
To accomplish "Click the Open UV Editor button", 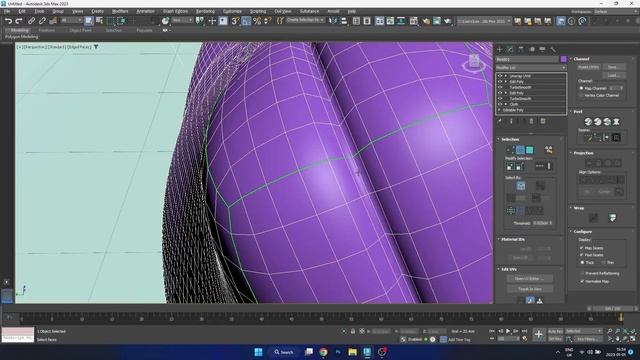I will tap(530, 279).
